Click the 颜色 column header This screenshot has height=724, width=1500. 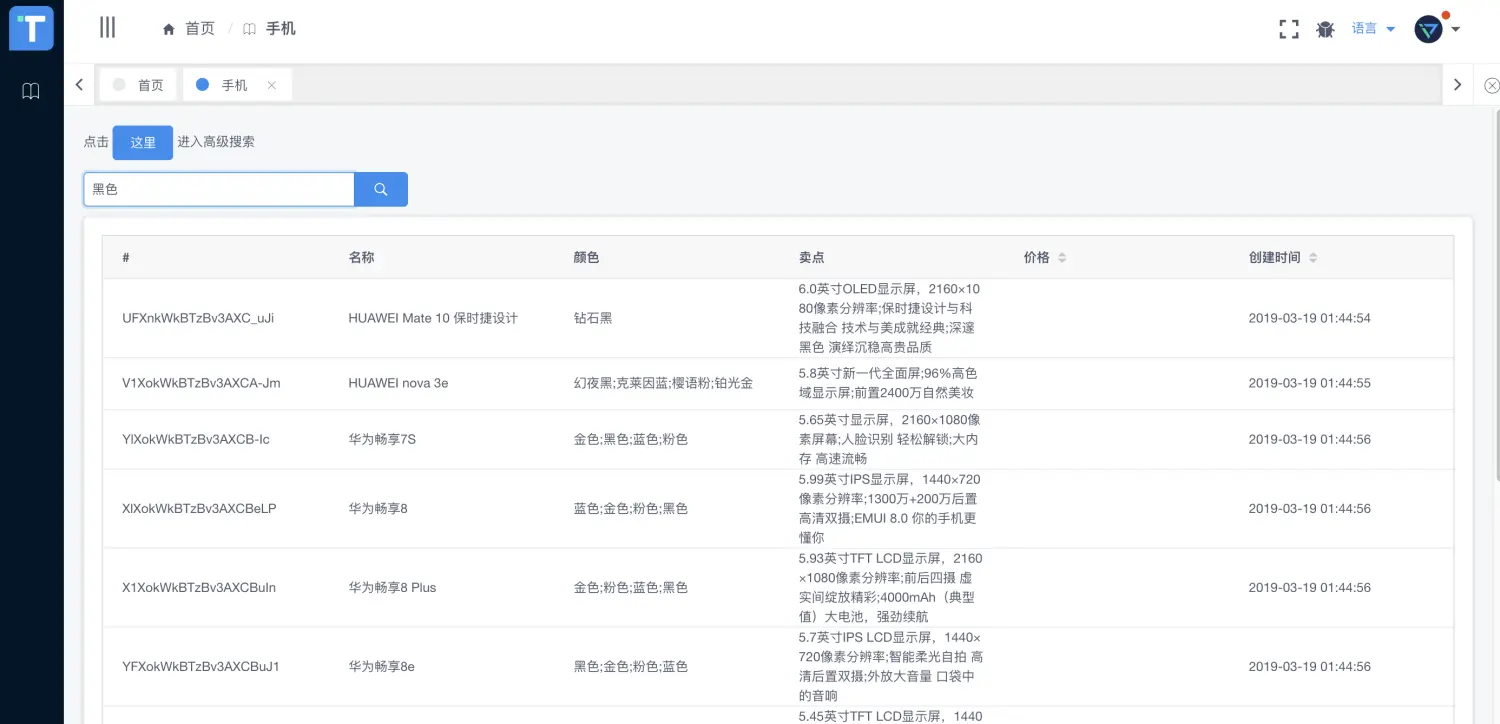click(x=586, y=258)
